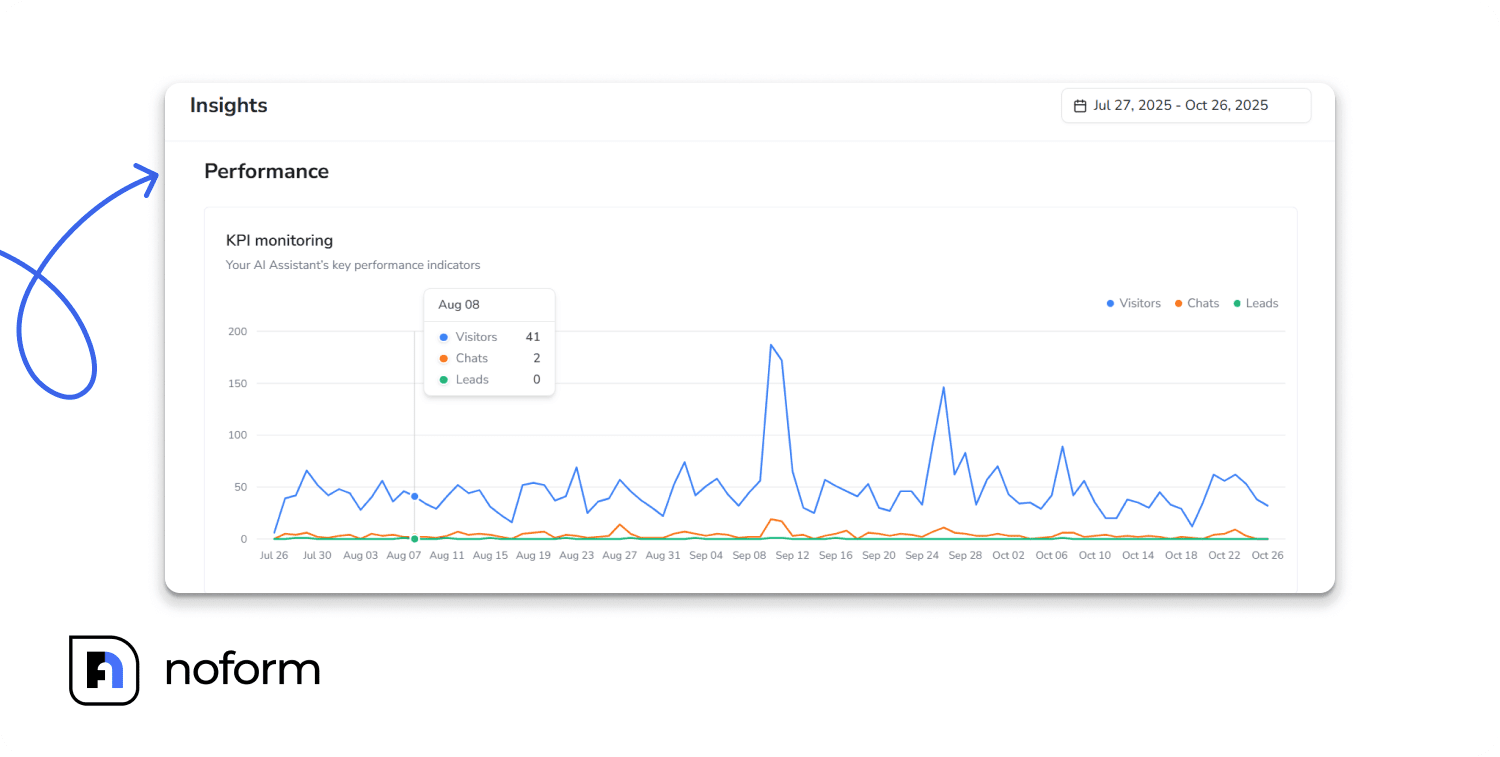
Task: Open the Jul 27 - Oct 26 date range selector
Action: [x=1185, y=105]
